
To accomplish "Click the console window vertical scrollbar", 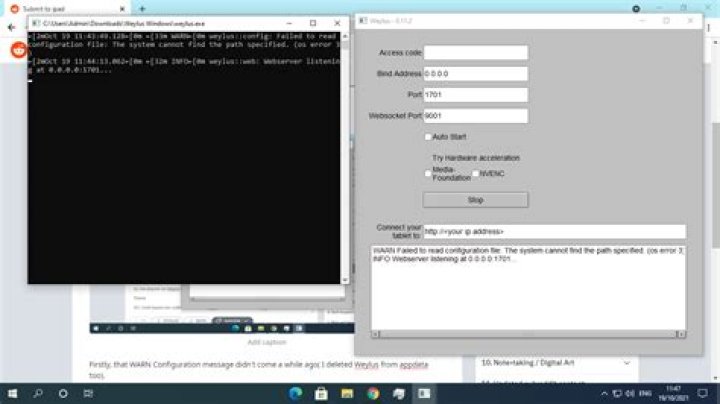I will (345, 157).
